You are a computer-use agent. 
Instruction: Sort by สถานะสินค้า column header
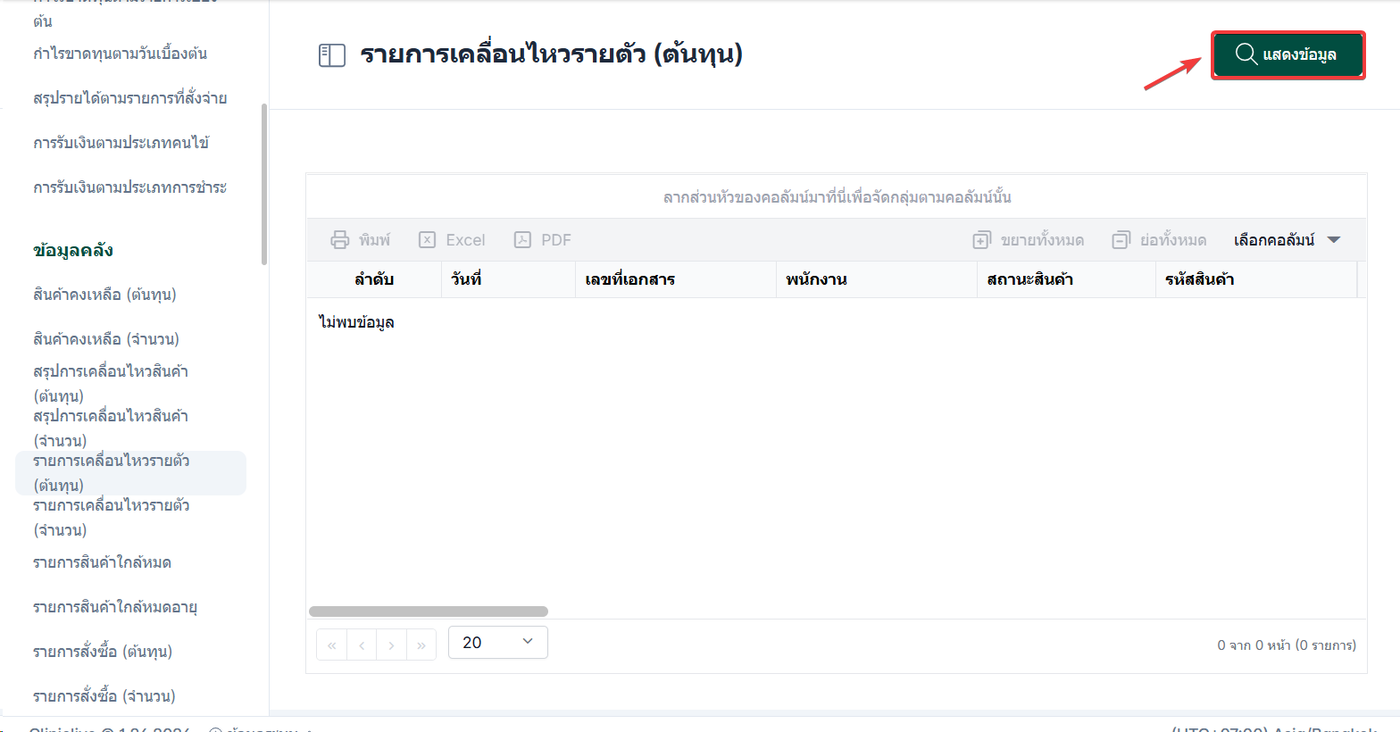click(1066, 280)
